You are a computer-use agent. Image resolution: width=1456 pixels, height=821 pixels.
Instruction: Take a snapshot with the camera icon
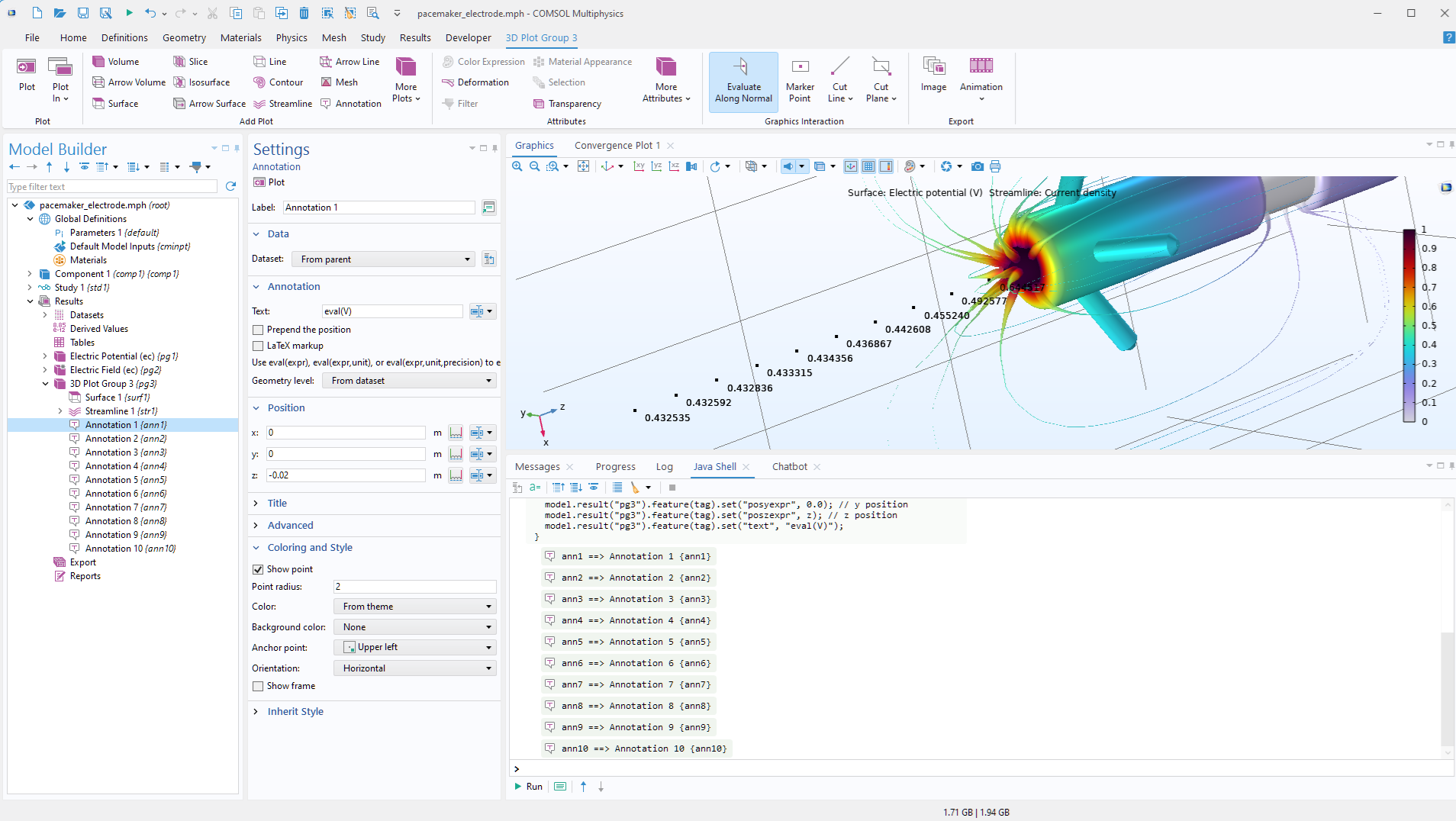pyautogui.click(x=977, y=166)
